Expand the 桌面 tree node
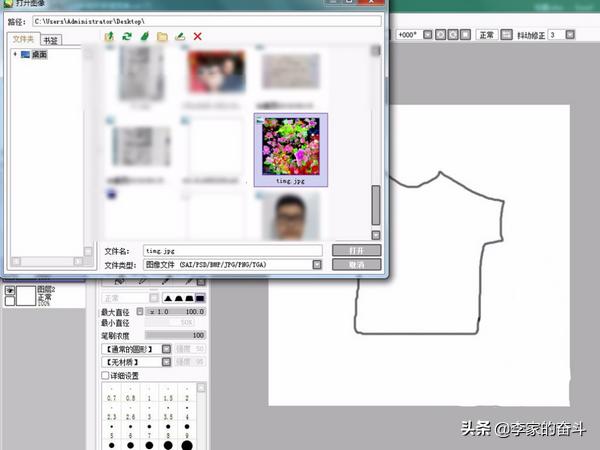The image size is (600, 450). 14,55
